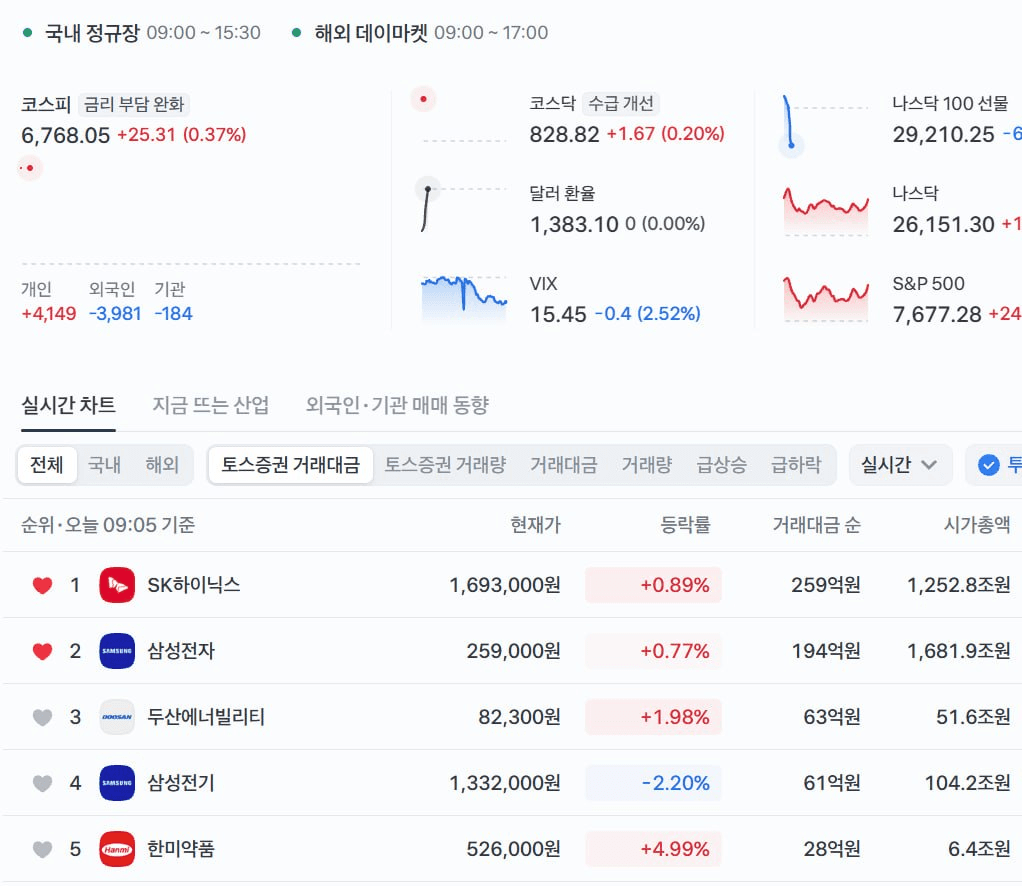Click the 시가총액 column header
The width and height of the screenshot is (1022, 886).
976,524
